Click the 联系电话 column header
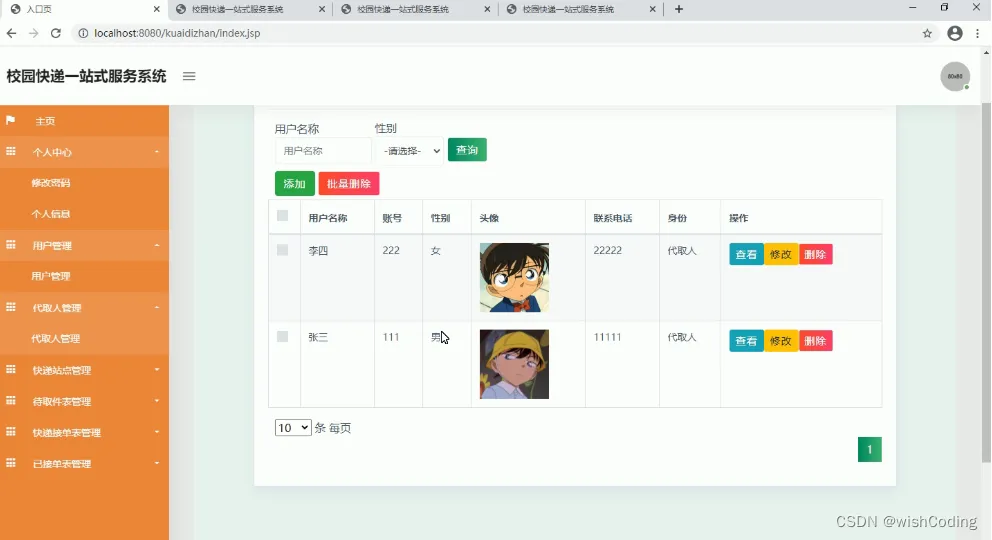The image size is (992, 540). 612,218
